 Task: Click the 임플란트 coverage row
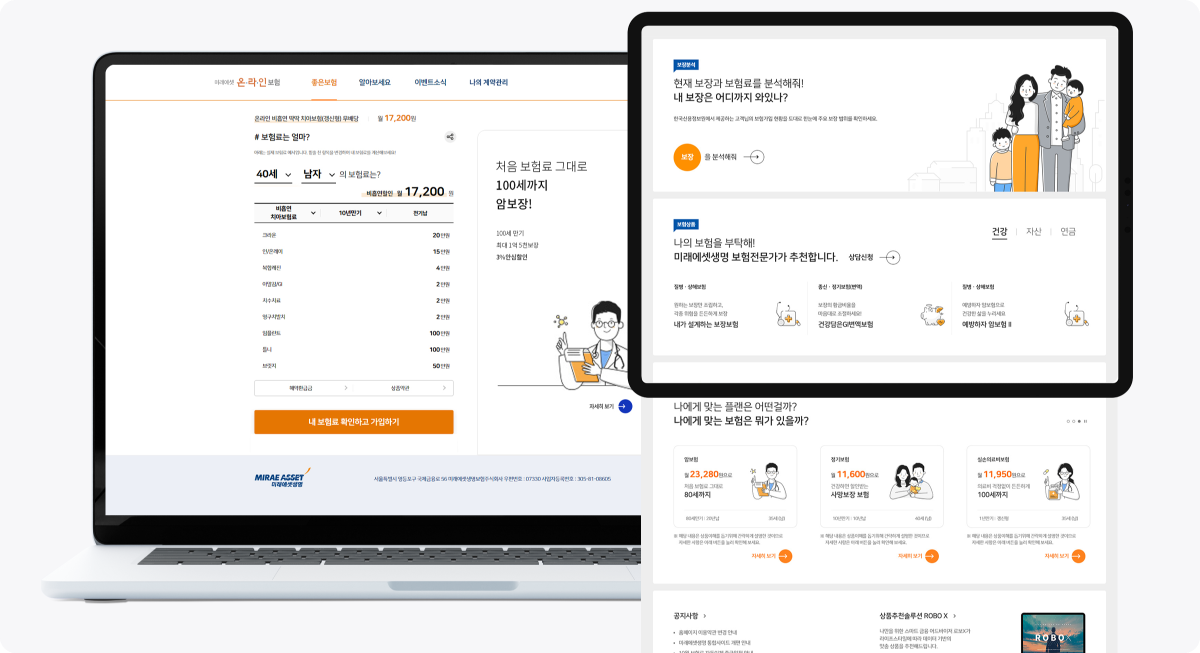(354, 332)
